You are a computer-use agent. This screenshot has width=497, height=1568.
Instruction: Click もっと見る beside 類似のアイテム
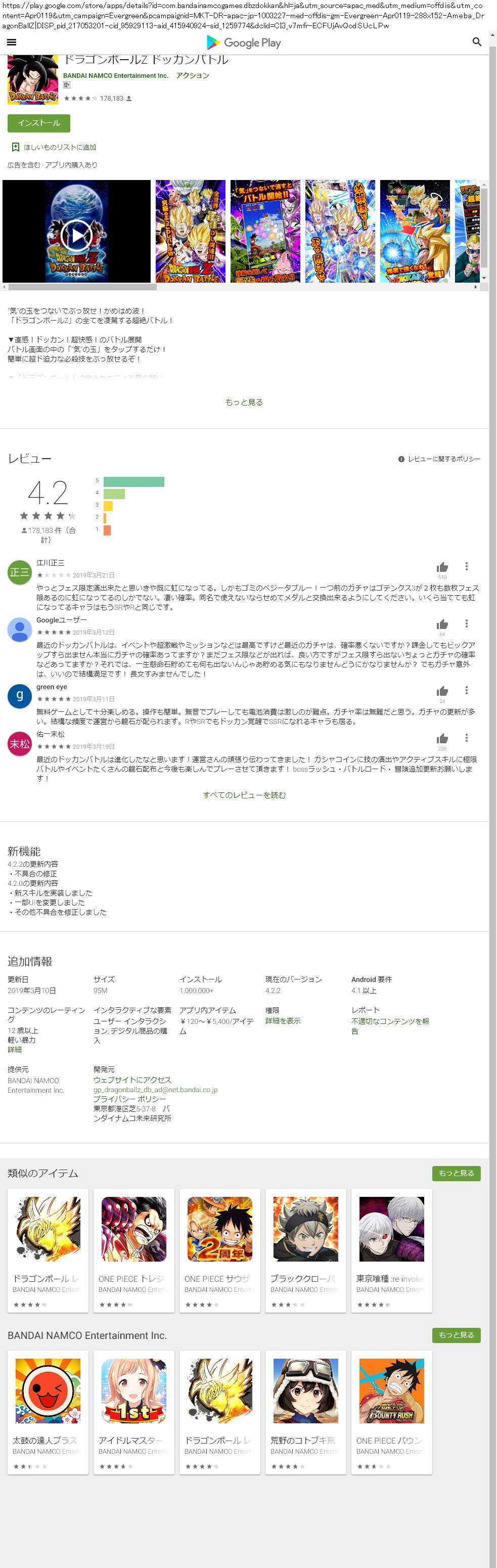coord(456,1173)
